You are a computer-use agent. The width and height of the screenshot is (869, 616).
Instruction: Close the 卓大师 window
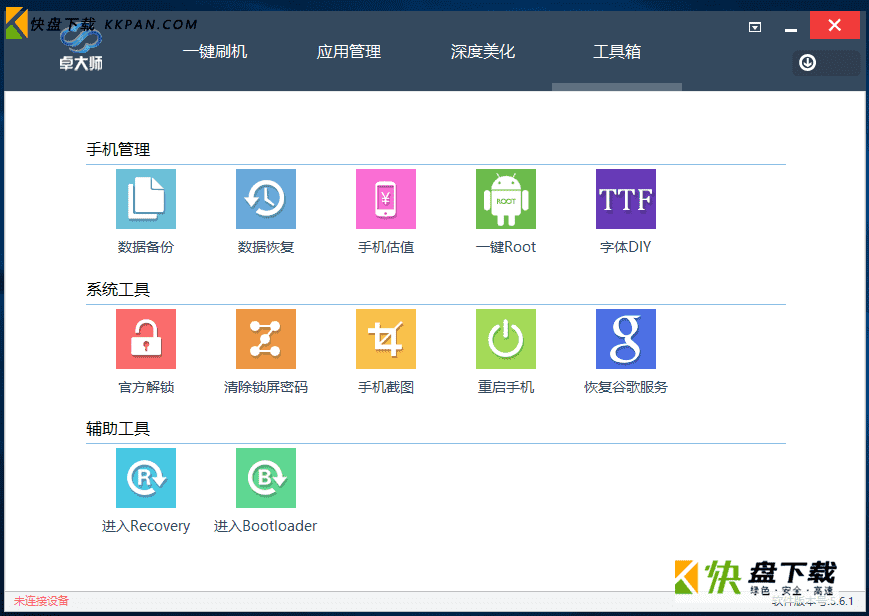point(835,25)
